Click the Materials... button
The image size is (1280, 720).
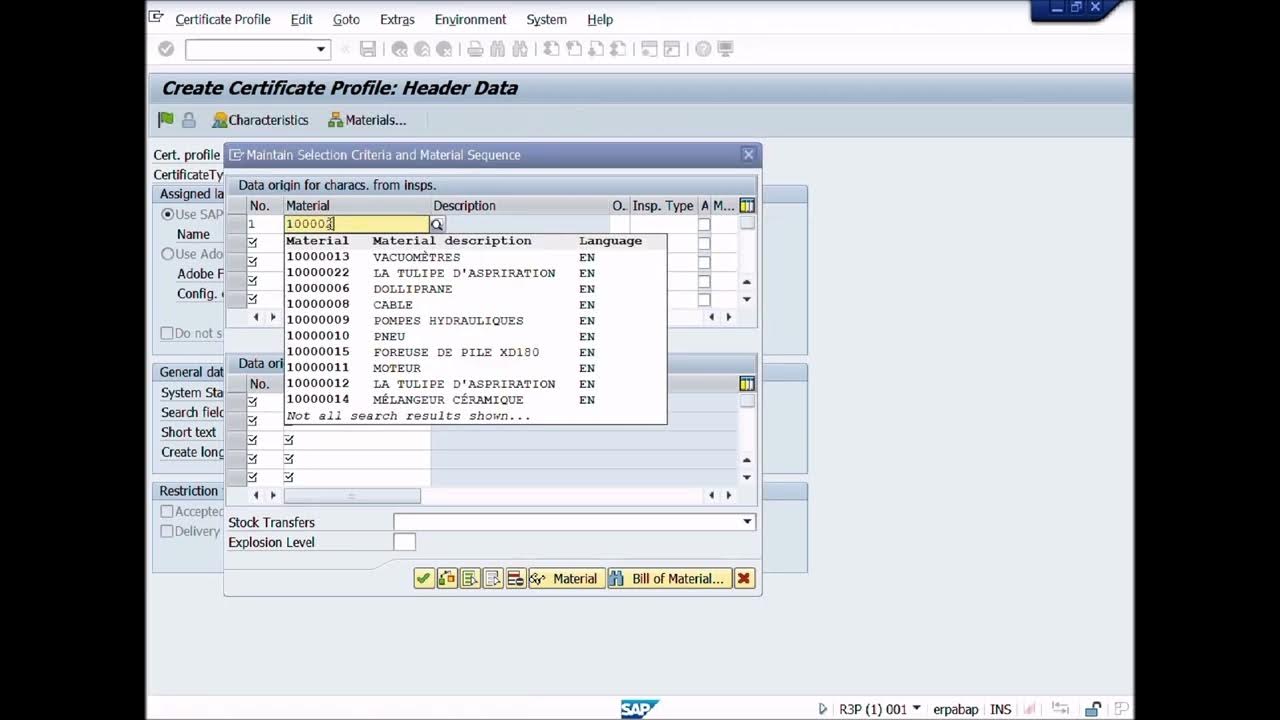point(367,120)
